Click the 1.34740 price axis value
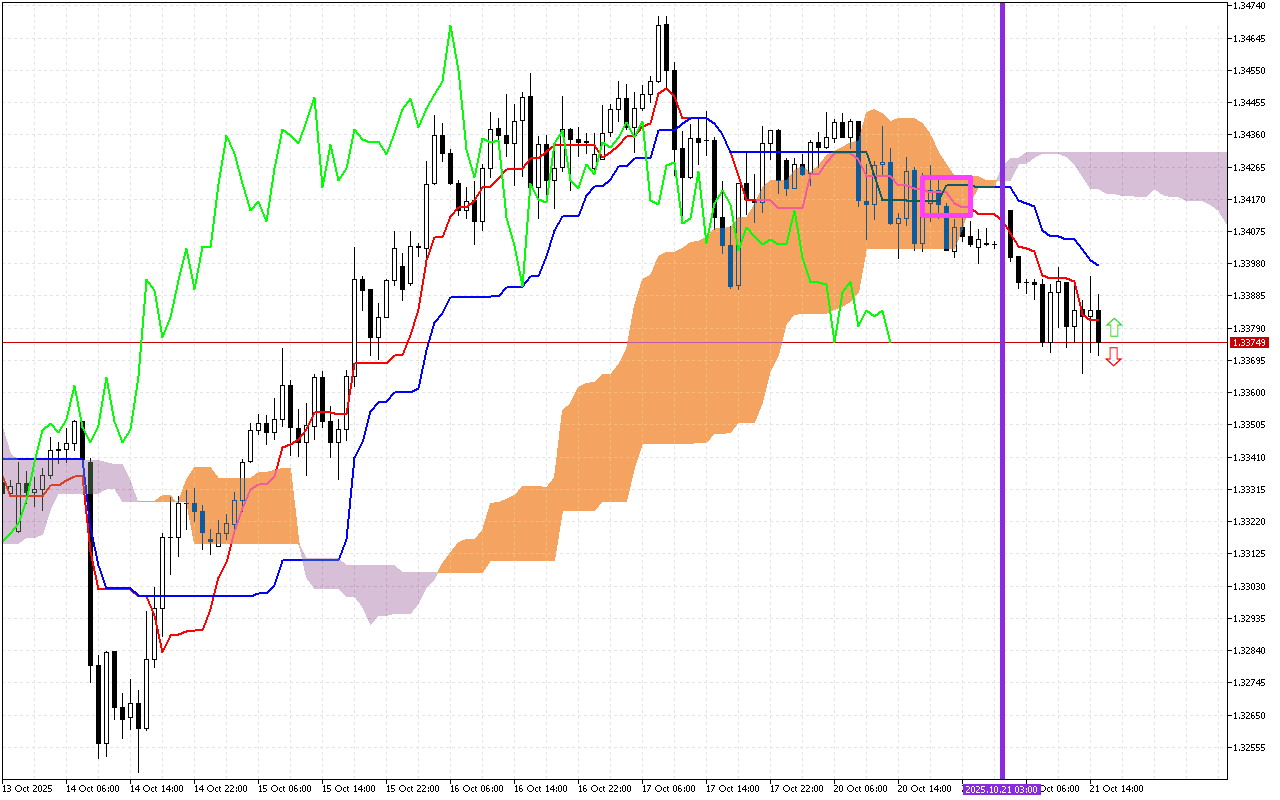1280x800 pixels. (x=1248, y=8)
